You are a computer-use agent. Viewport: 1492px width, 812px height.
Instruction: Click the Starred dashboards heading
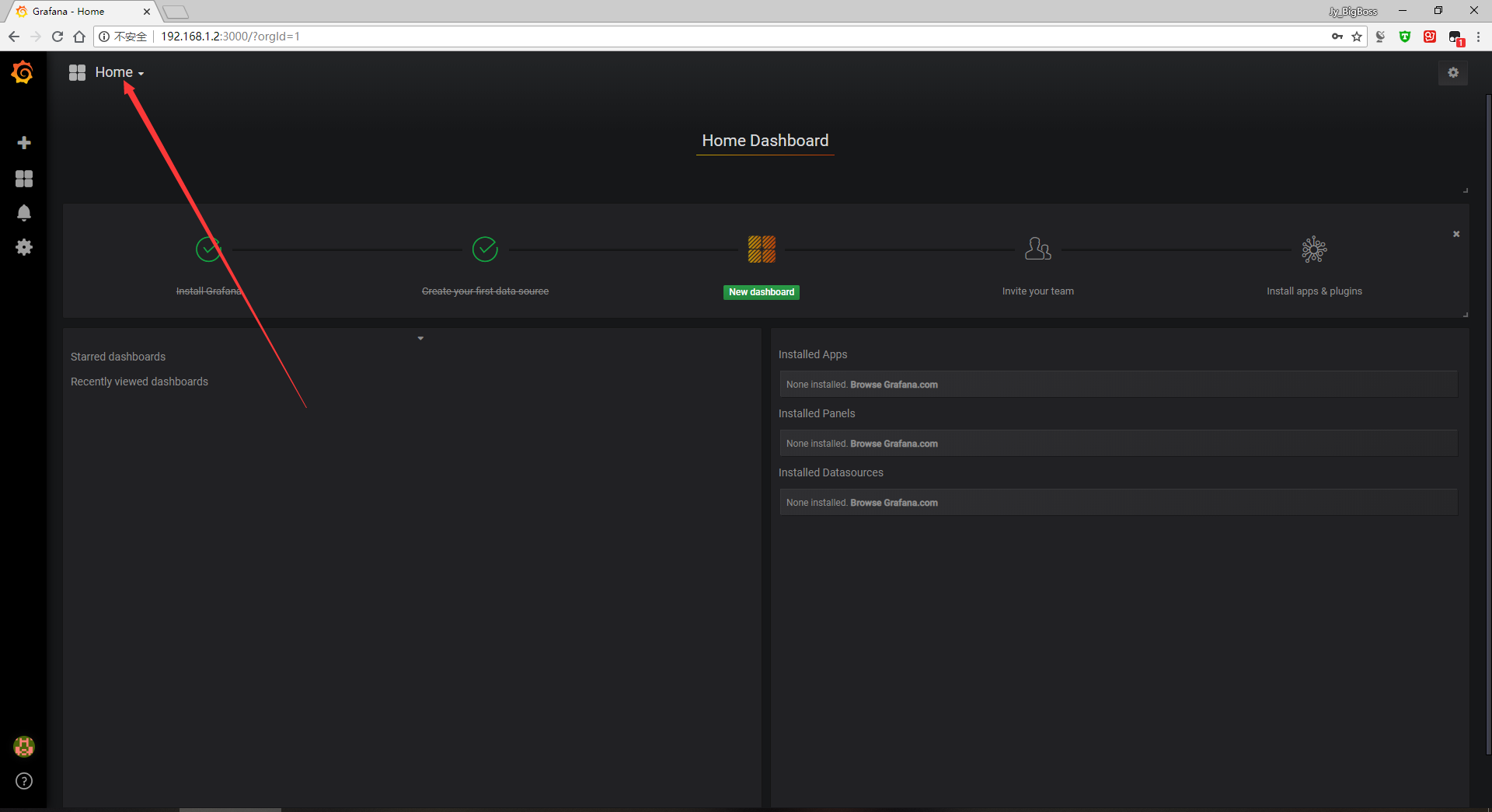pos(118,357)
